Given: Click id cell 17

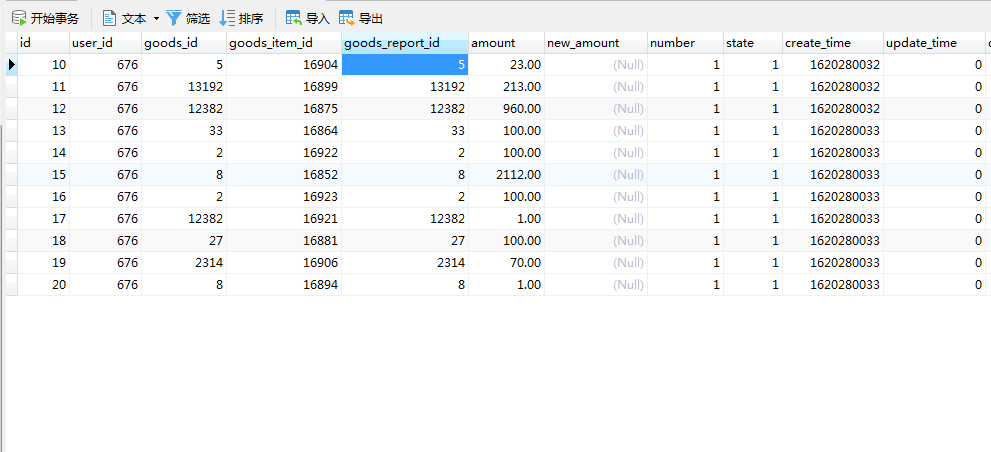Looking at the screenshot, I should tap(44, 219).
